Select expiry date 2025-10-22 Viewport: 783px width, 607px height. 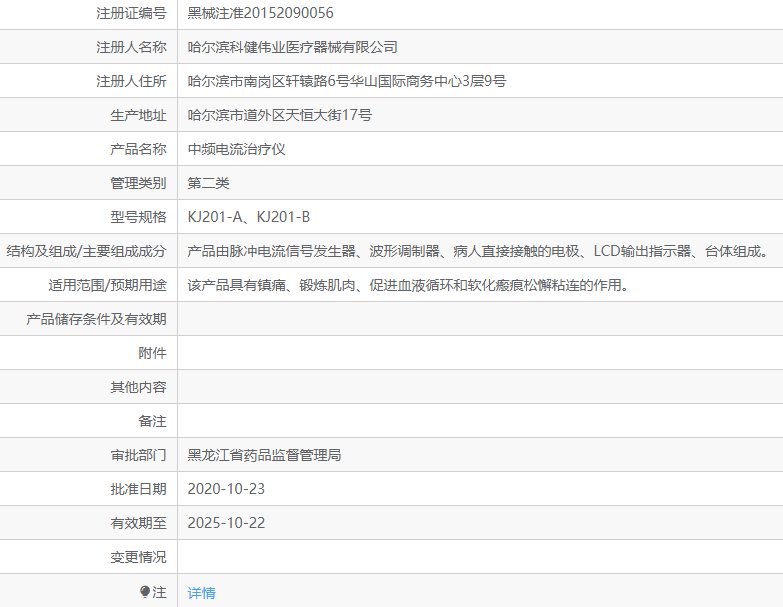point(226,523)
